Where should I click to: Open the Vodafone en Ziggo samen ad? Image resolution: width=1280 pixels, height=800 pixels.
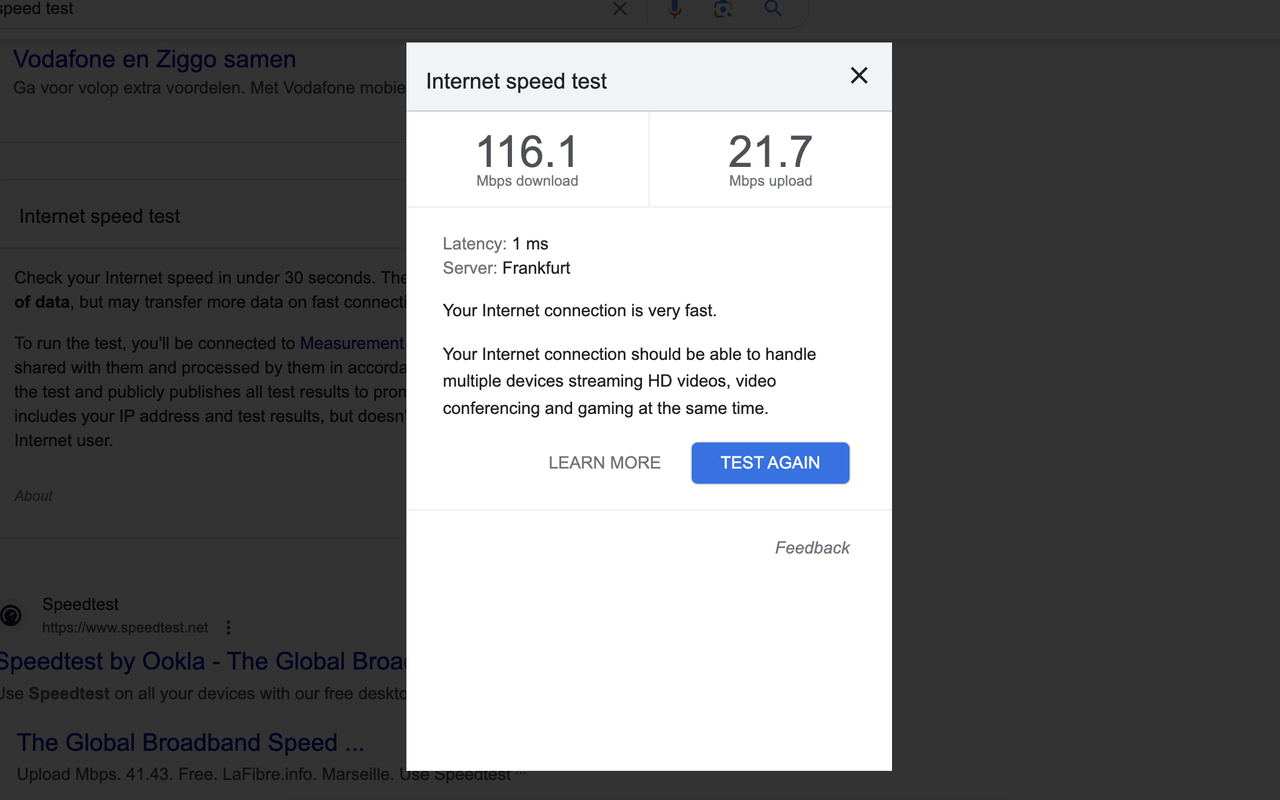155,60
